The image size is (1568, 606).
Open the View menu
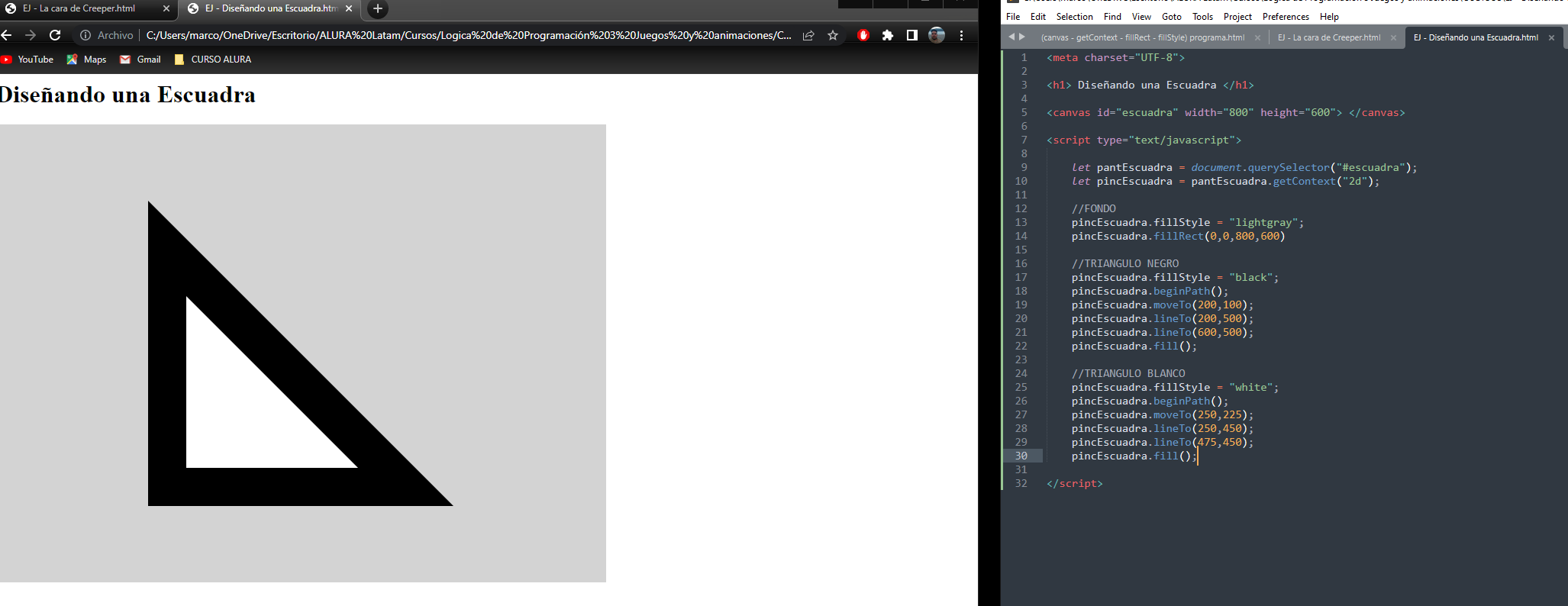[1141, 17]
